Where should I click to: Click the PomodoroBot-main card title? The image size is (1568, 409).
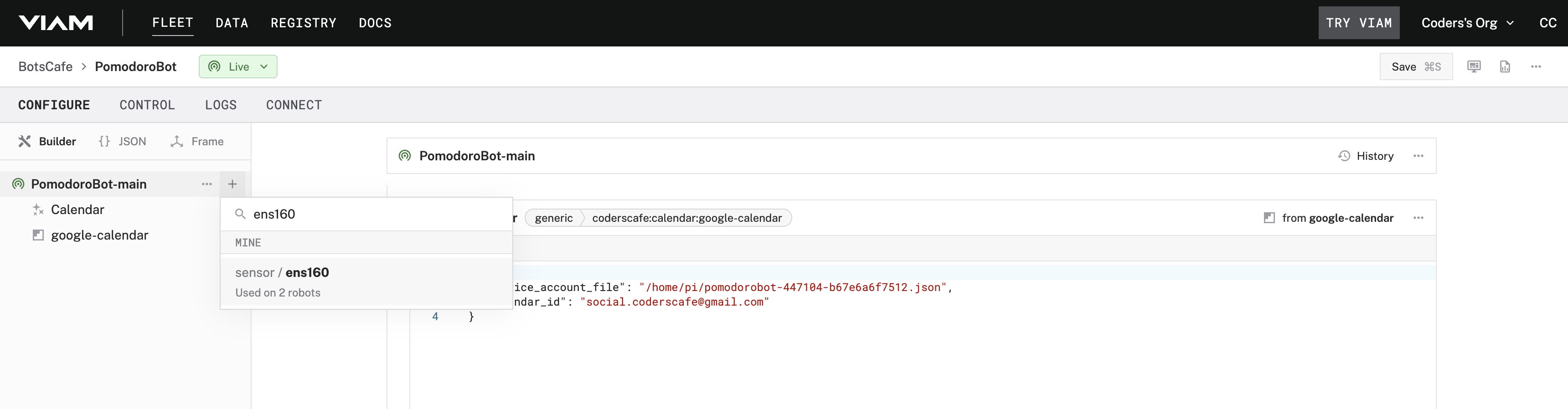tap(477, 156)
